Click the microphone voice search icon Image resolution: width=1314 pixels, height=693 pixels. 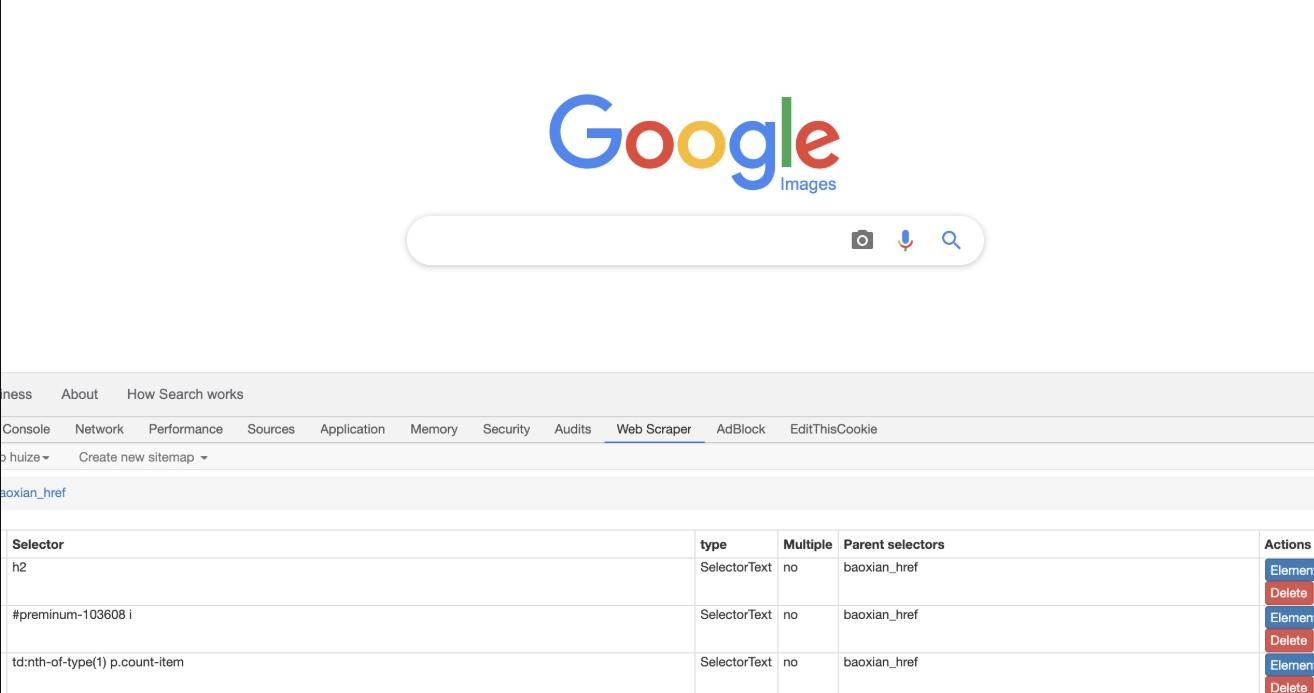(905, 240)
